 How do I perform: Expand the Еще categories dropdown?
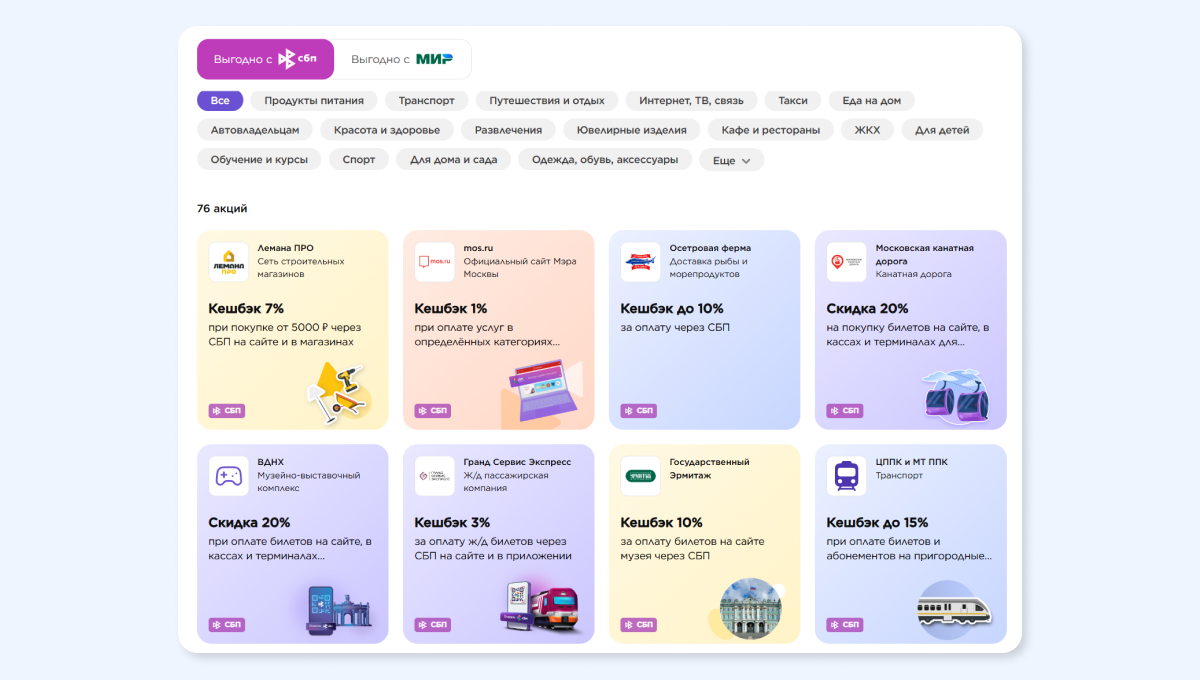732,160
